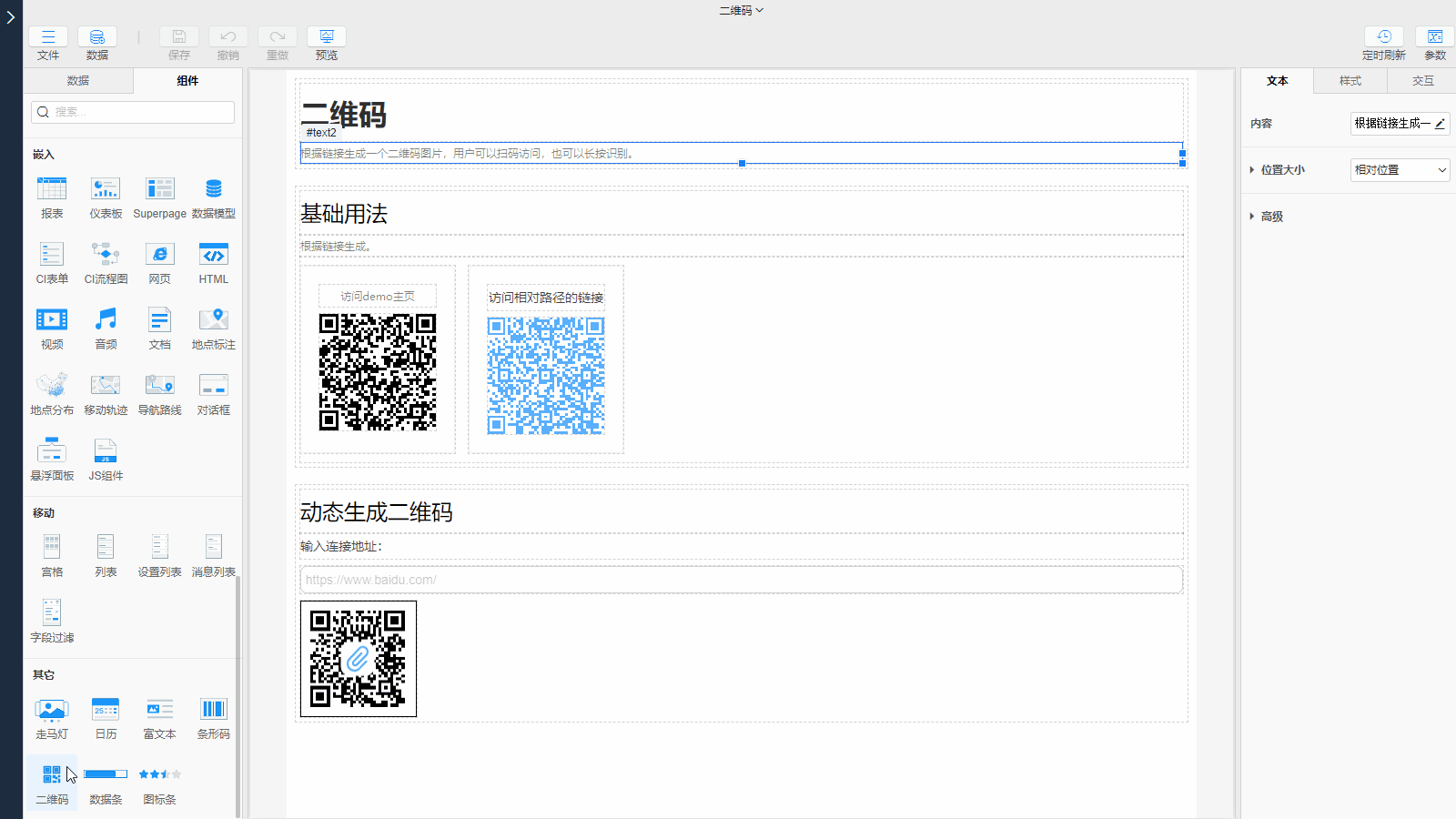
Task: Click the component search input field
Action: click(133, 112)
